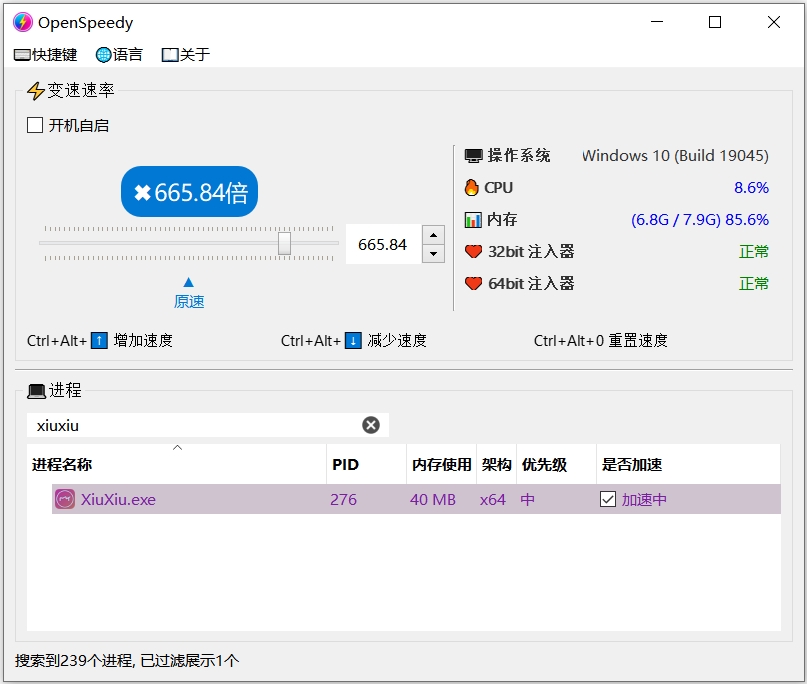Viewport: 807px width, 684px height.
Task: Select the XiuXiu.exe process row name
Action: point(118,499)
